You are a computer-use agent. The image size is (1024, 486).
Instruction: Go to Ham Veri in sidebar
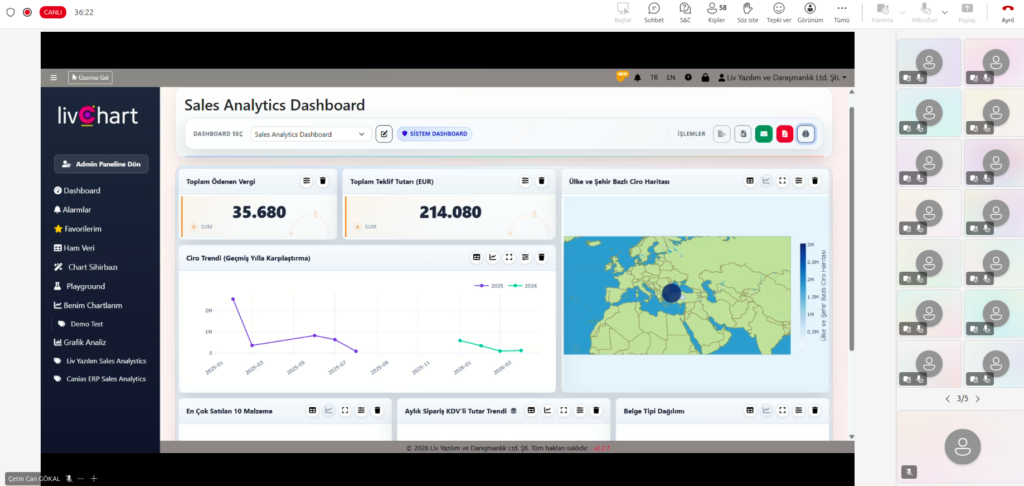tap(79, 248)
